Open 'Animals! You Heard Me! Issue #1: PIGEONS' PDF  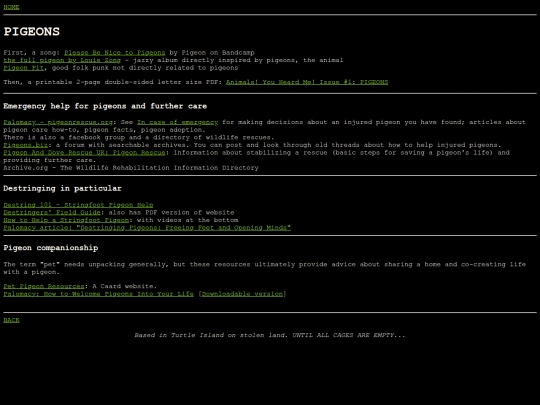(307, 82)
